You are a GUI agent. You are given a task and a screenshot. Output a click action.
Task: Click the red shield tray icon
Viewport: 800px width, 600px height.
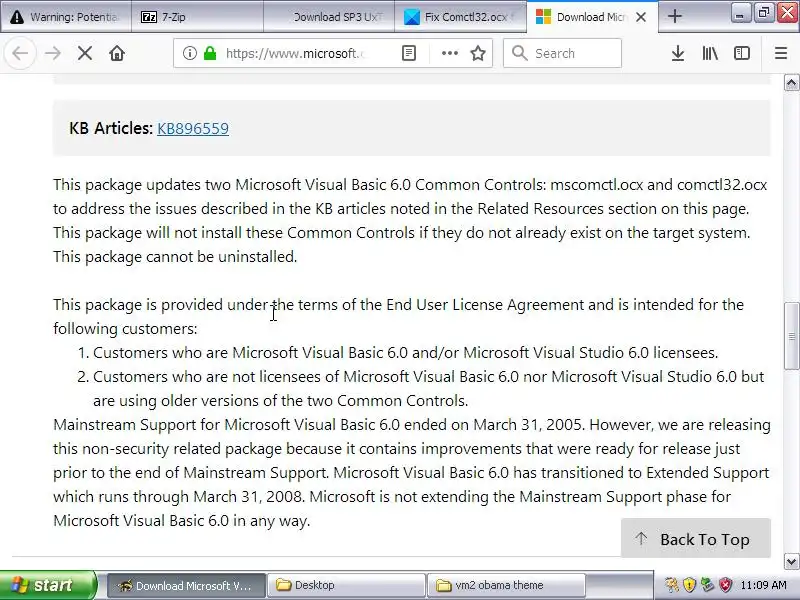pyautogui.click(x=725, y=585)
